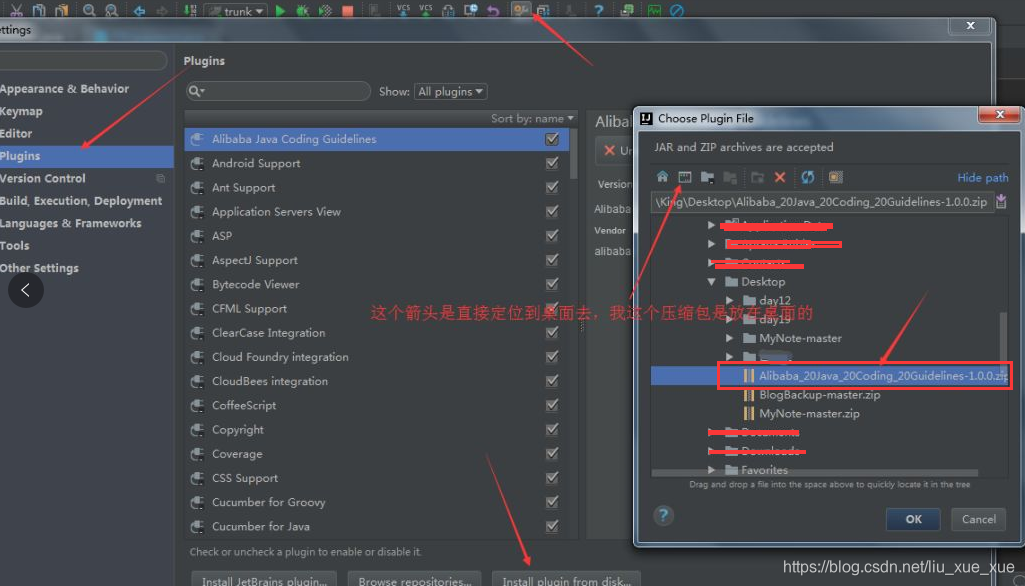Open the Version Control settings category

coord(42,179)
